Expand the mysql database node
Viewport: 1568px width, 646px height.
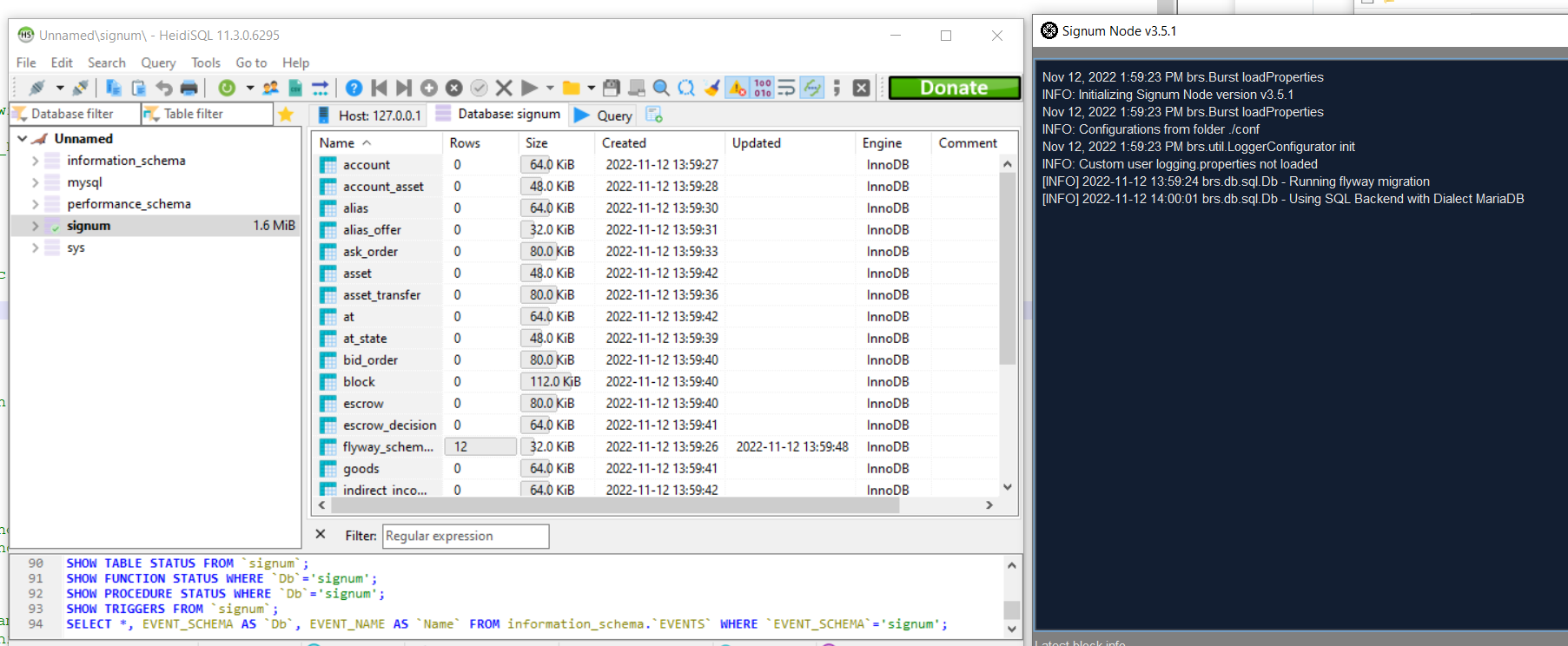coord(35,182)
